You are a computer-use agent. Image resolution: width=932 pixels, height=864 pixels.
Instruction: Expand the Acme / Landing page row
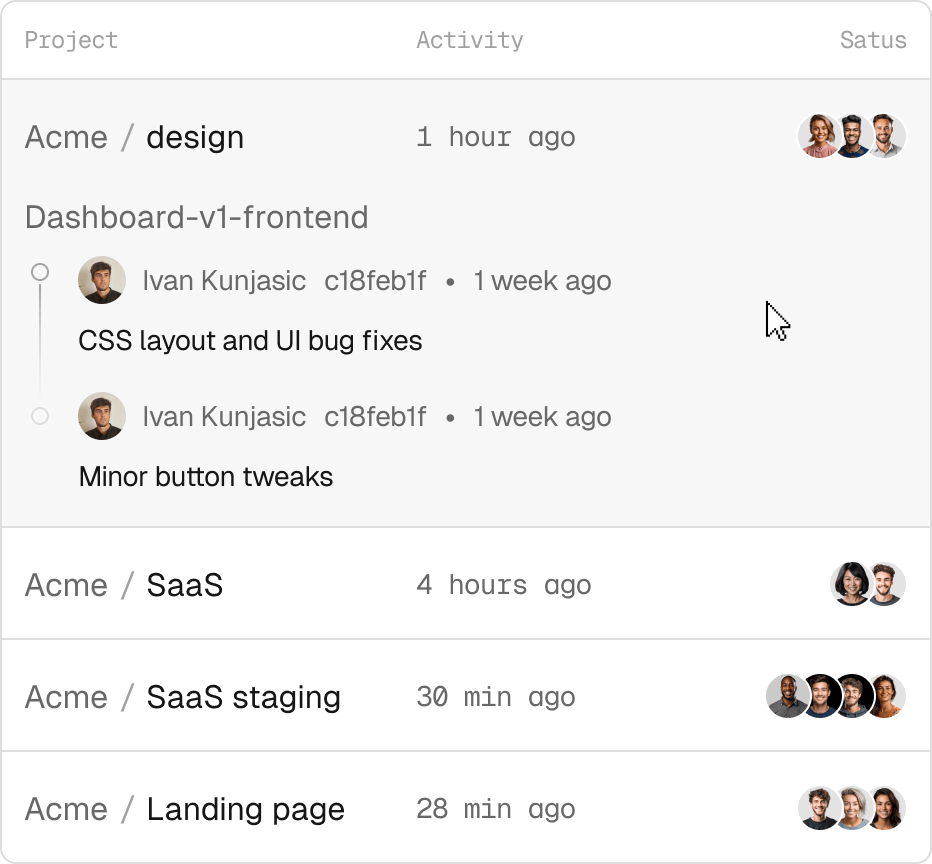(x=245, y=809)
